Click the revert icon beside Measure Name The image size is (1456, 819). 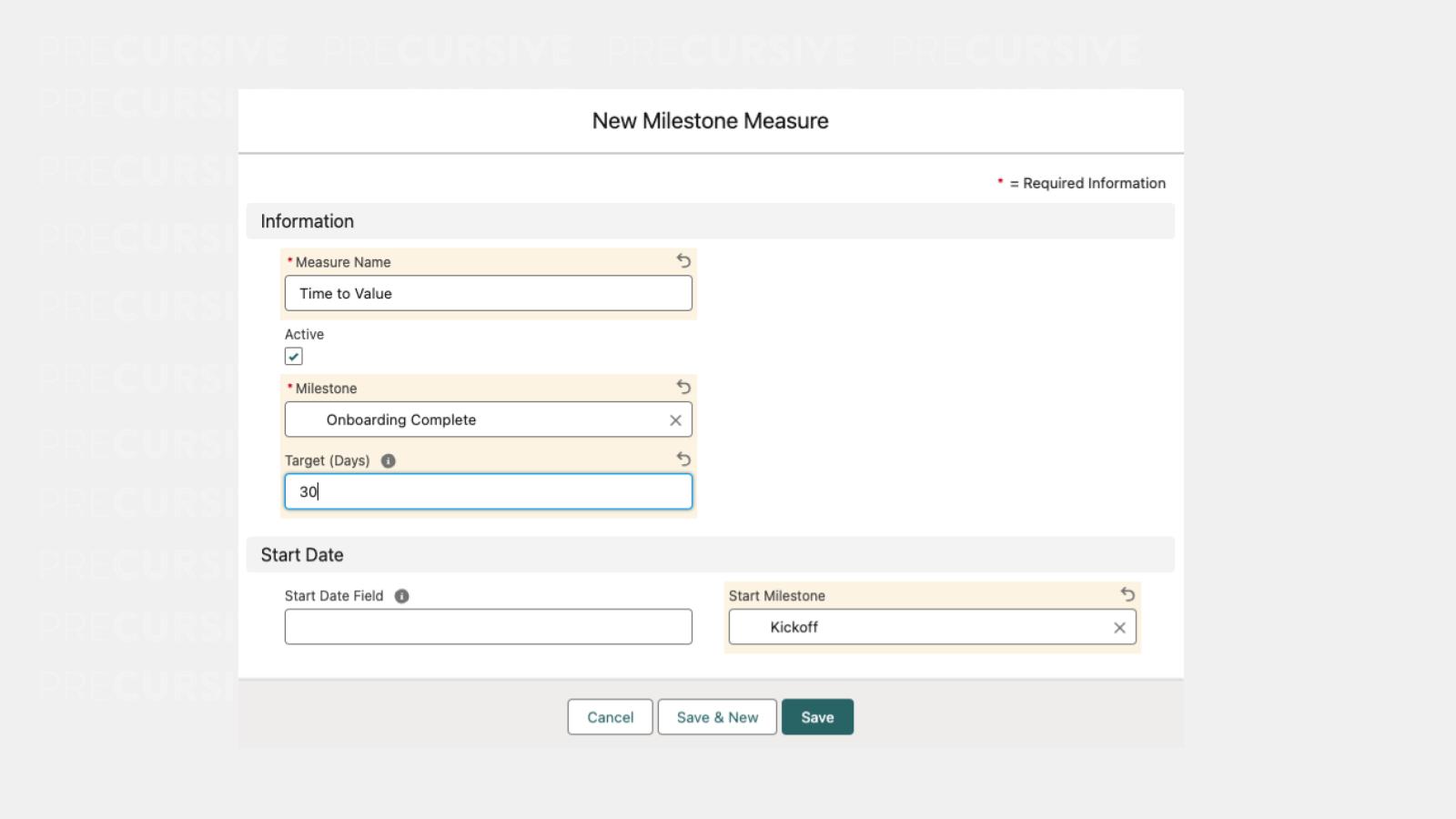pyautogui.click(x=683, y=261)
